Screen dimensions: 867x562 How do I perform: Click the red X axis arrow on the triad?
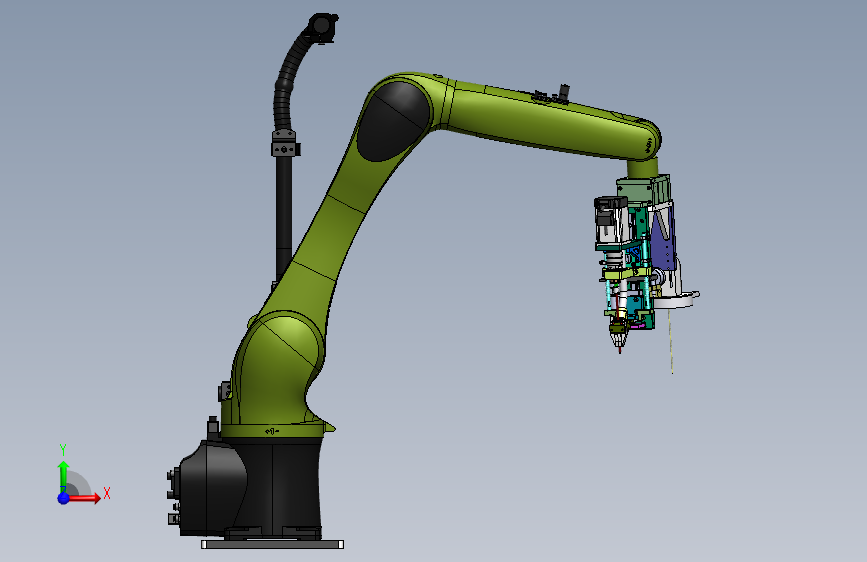tap(84, 498)
